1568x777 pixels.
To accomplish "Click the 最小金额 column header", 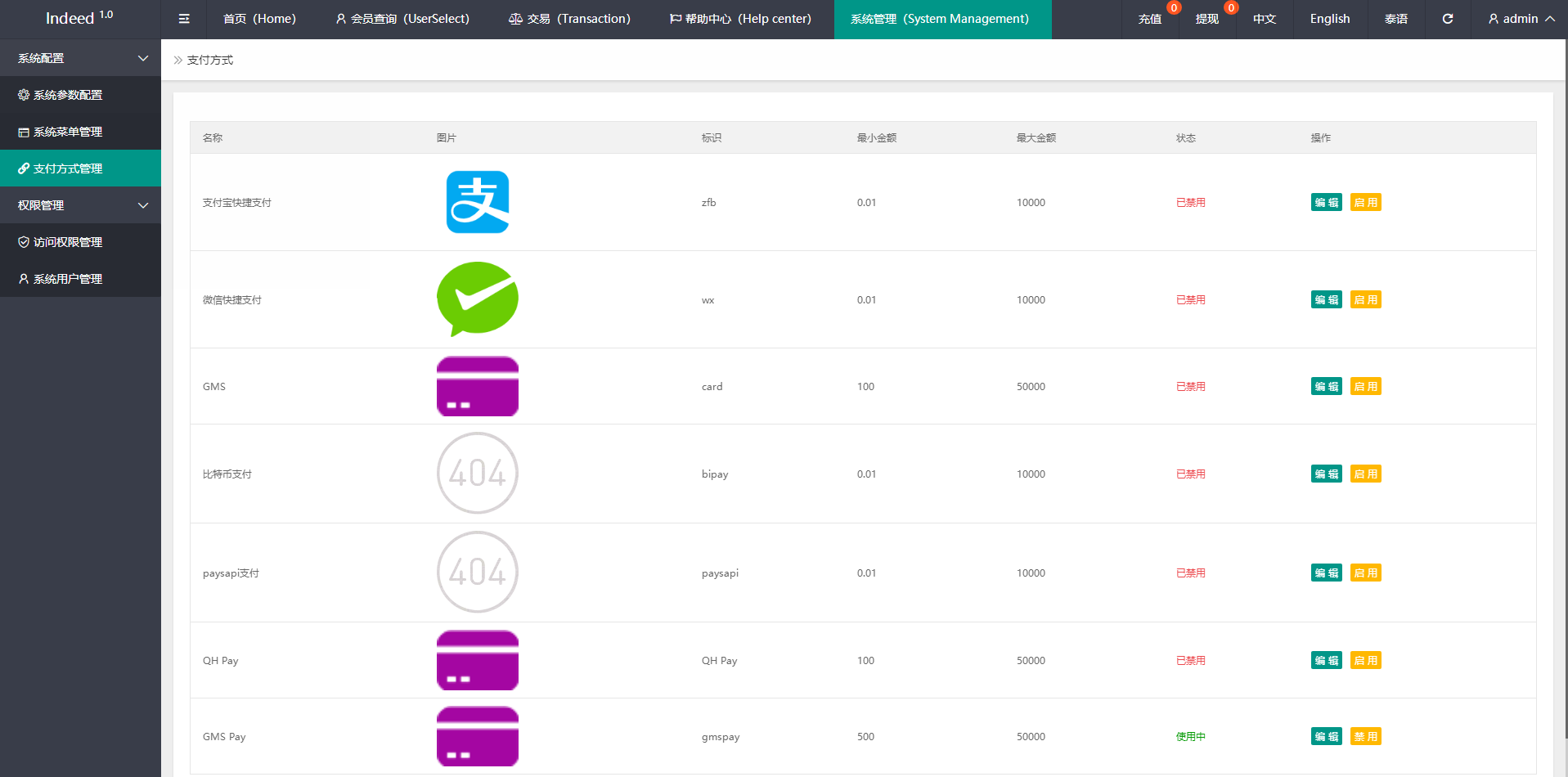I will click(877, 137).
